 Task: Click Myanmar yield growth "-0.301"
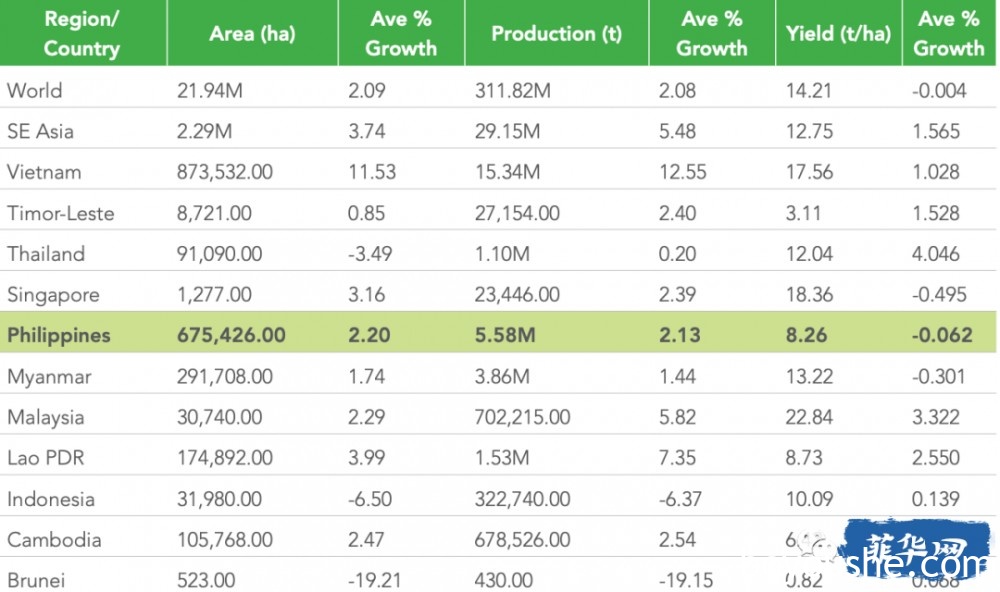pos(938,376)
